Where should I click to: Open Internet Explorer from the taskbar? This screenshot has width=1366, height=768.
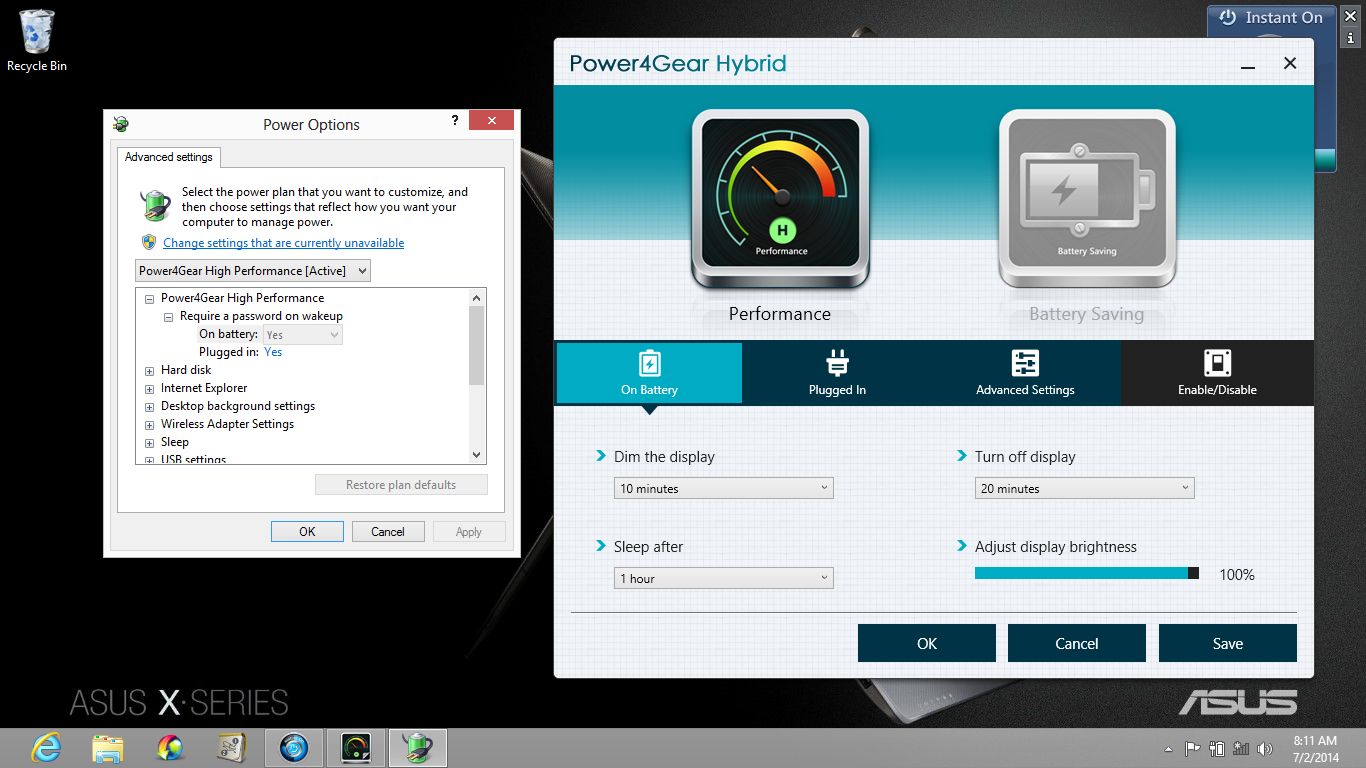[x=46, y=748]
